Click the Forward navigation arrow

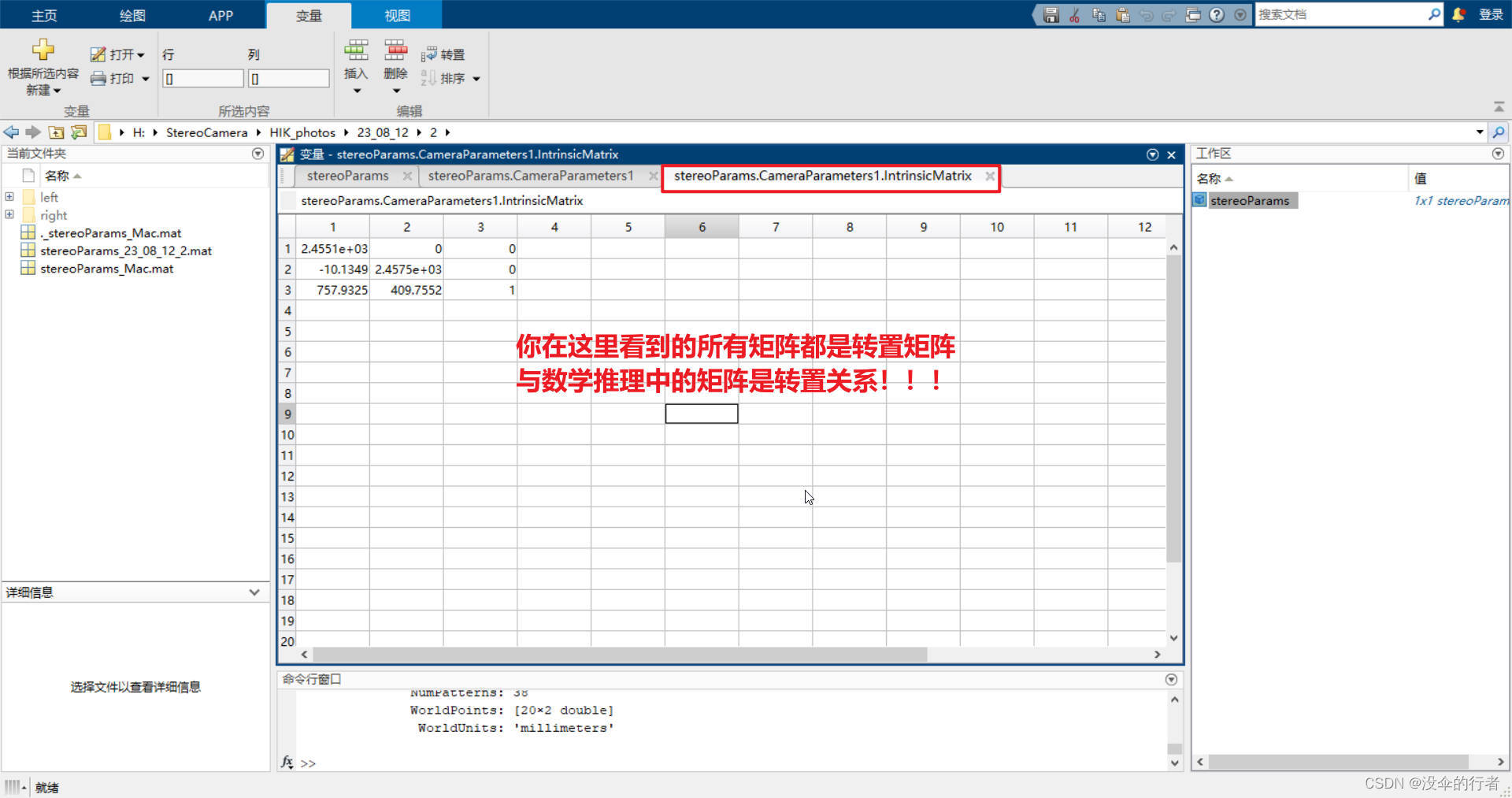32,132
